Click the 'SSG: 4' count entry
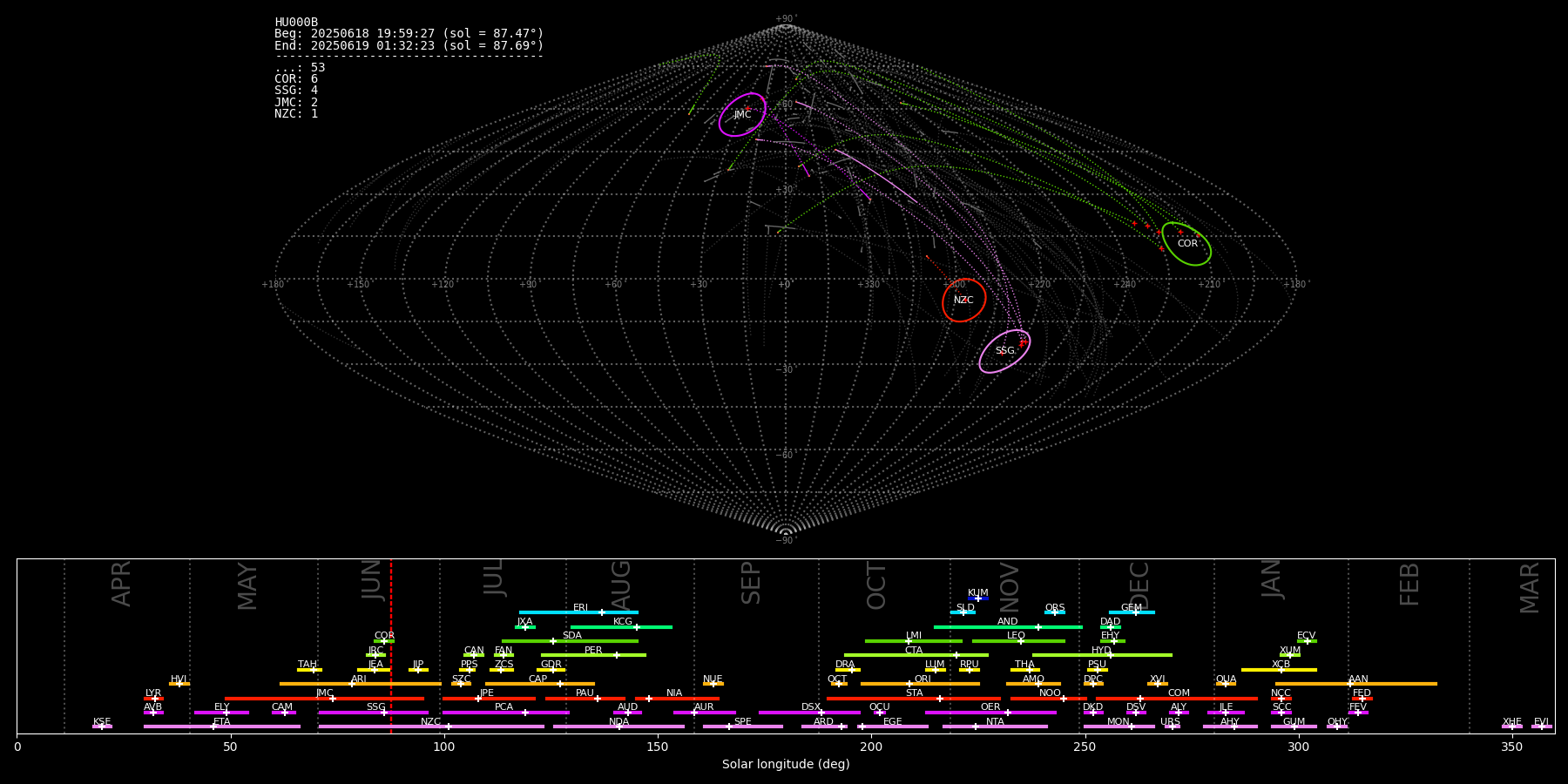Image resolution: width=1568 pixels, height=784 pixels. [296, 91]
